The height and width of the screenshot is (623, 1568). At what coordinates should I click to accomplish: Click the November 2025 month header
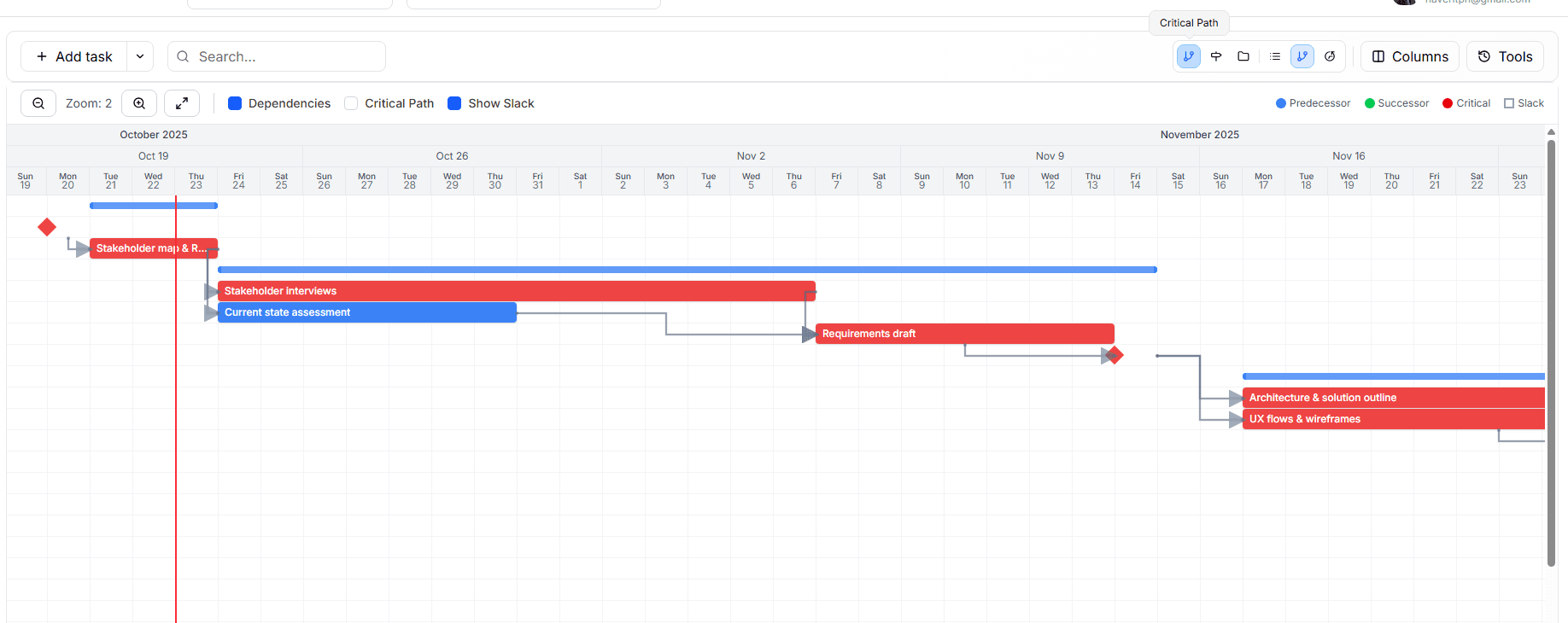coord(1199,135)
